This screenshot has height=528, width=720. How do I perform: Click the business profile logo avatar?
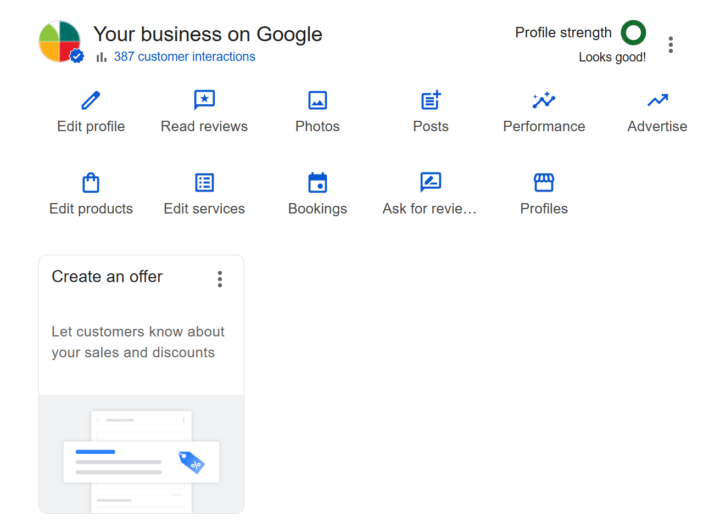point(60,42)
